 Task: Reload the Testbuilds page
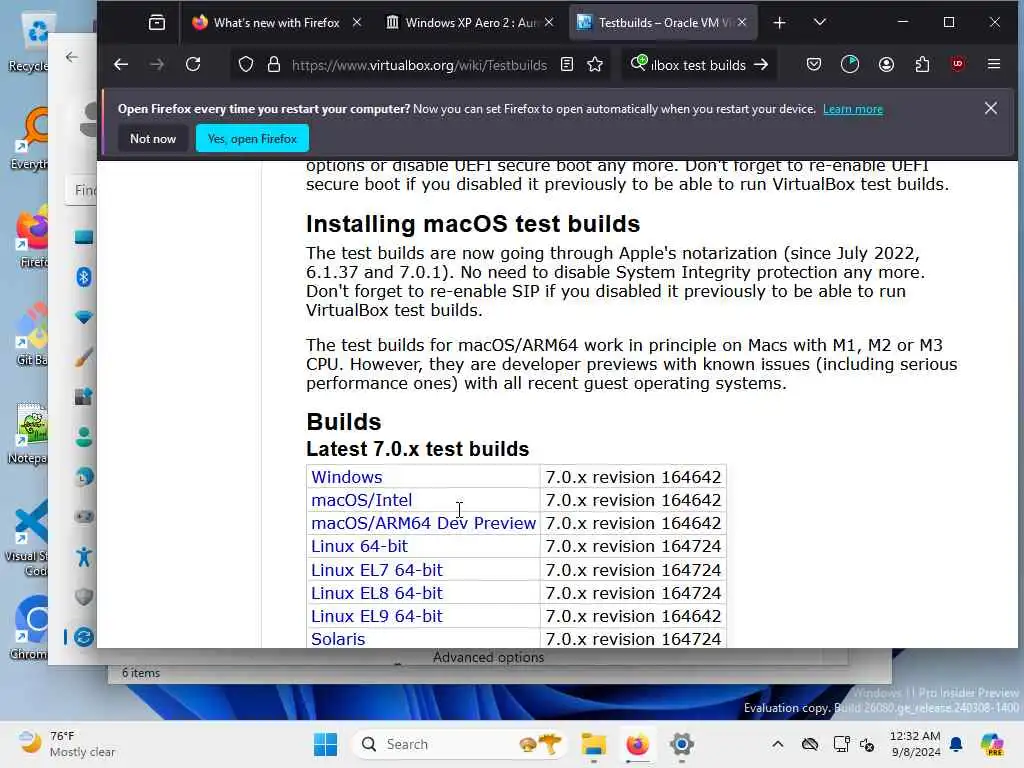tap(193, 65)
